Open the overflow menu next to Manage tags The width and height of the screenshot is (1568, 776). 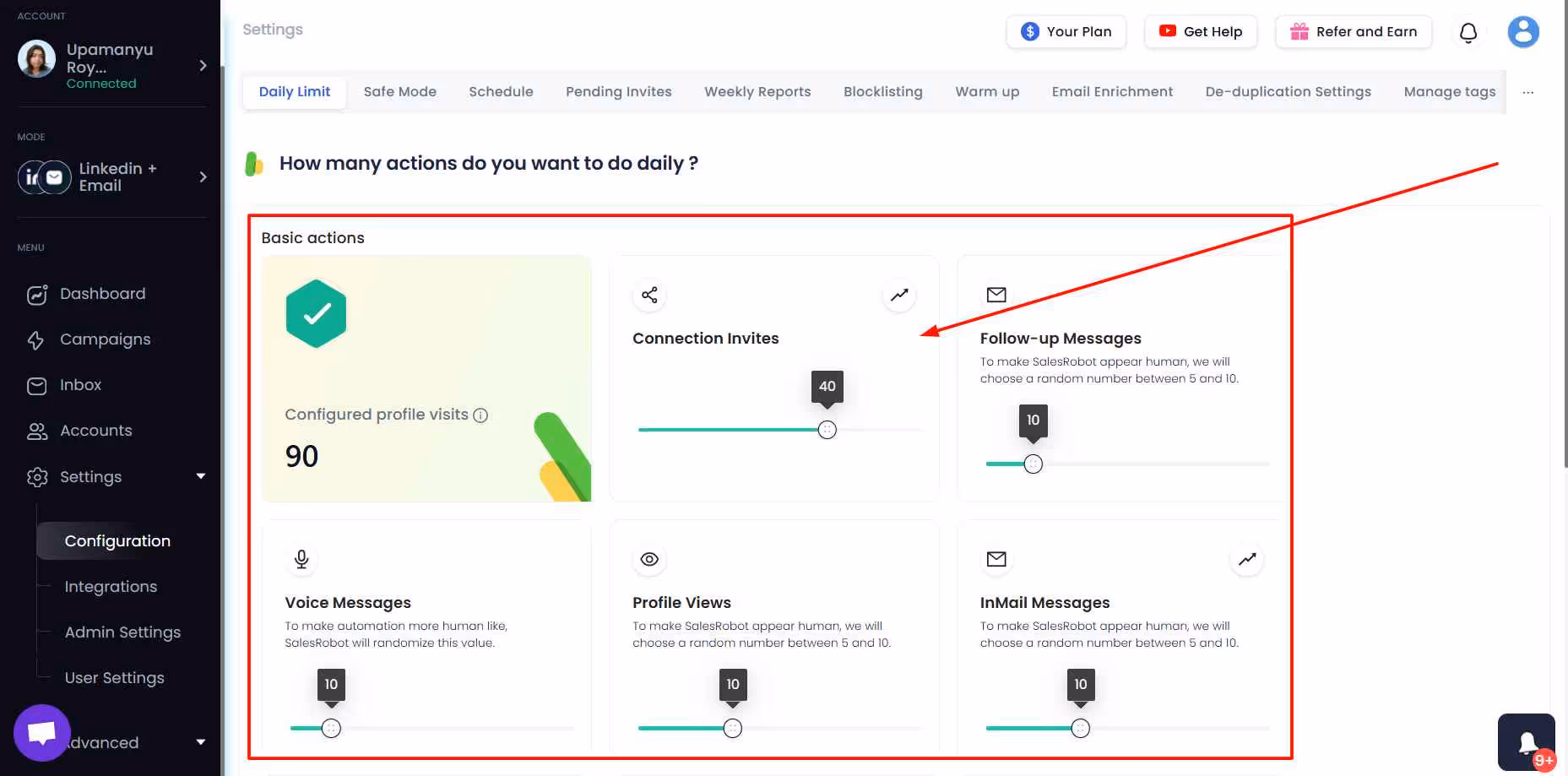[1528, 93]
